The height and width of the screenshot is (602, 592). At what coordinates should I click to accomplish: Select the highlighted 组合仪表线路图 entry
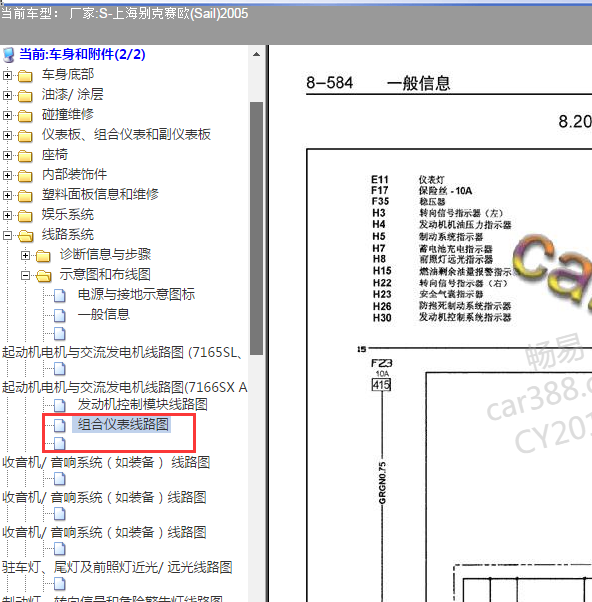123,424
